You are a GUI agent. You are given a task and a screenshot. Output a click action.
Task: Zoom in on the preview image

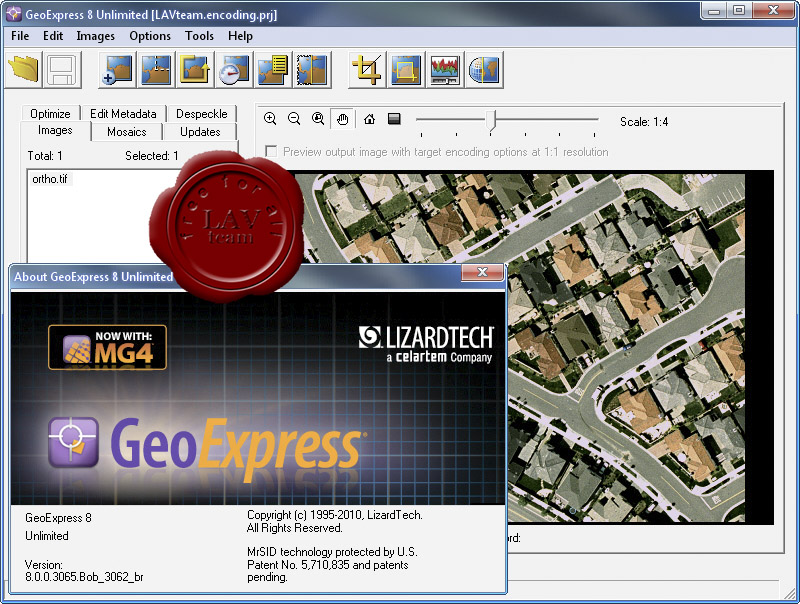(x=270, y=119)
